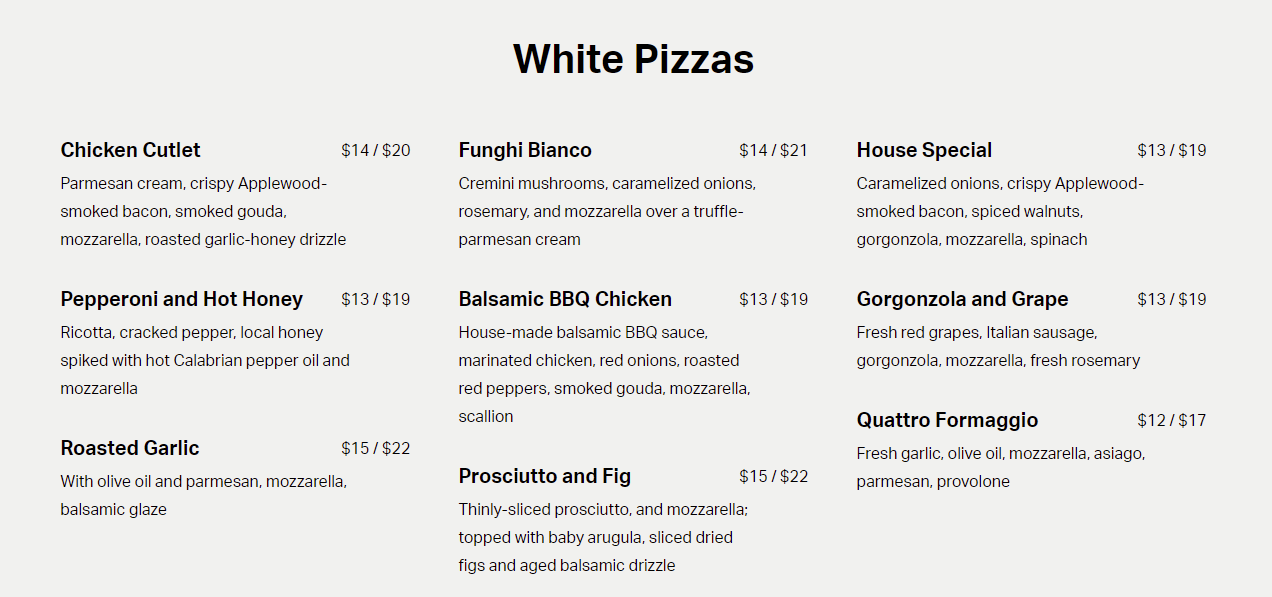Click the Gorgonzola and Grape title
Screen dimensions: 1272x597
tap(962, 299)
